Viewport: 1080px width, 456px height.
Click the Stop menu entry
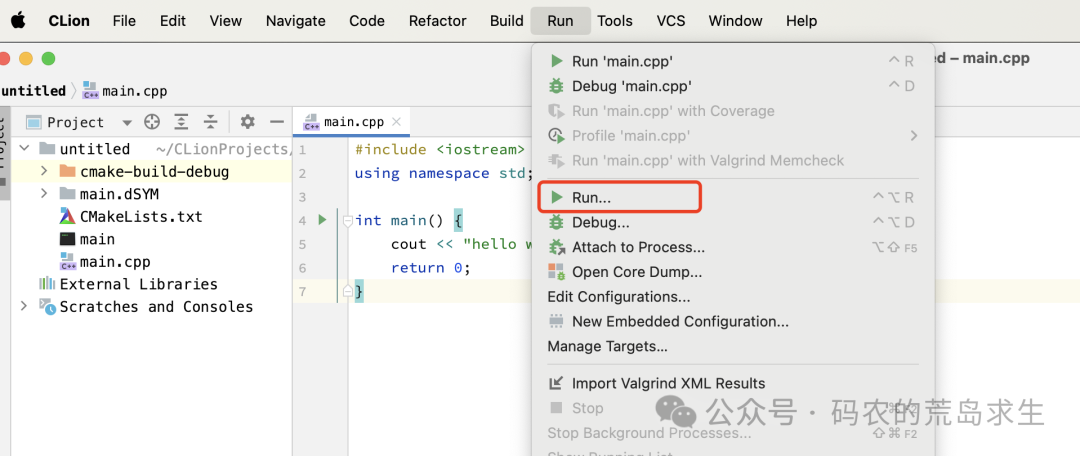point(733,408)
